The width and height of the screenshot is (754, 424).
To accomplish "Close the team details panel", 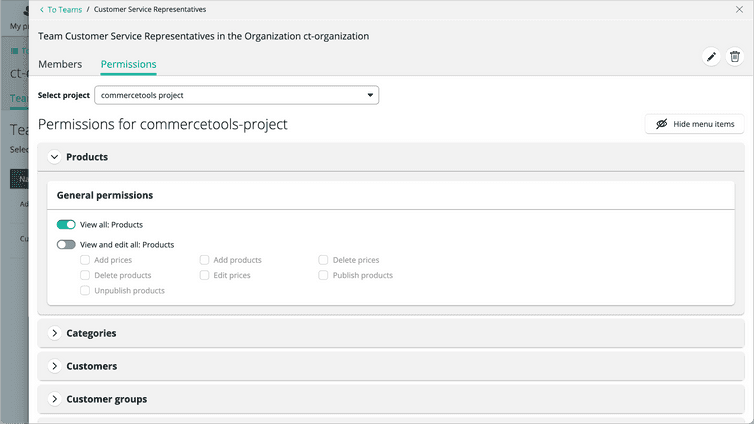I will (x=739, y=9).
